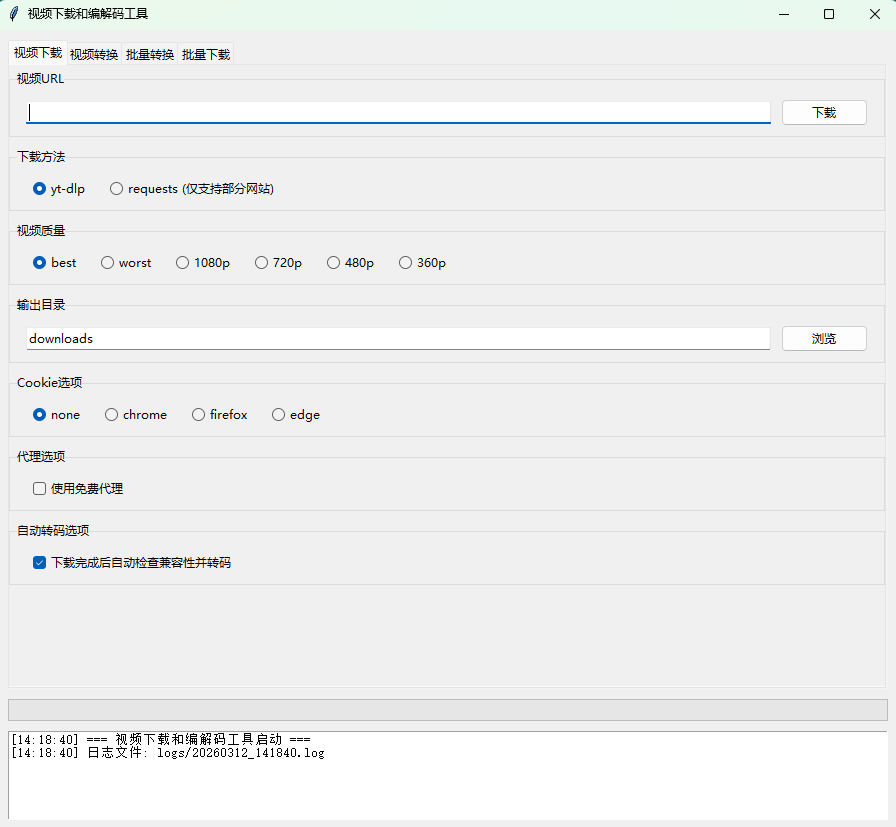Enable the 使用免费代理 checkbox
Image resolution: width=896 pixels, height=827 pixels.
39,488
